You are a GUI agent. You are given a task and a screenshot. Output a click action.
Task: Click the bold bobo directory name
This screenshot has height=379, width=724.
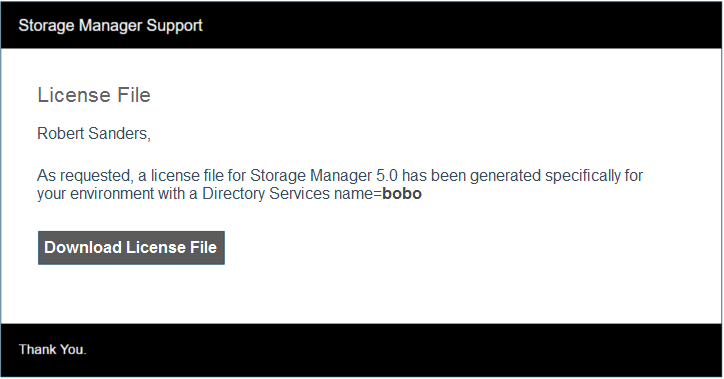click(402, 193)
